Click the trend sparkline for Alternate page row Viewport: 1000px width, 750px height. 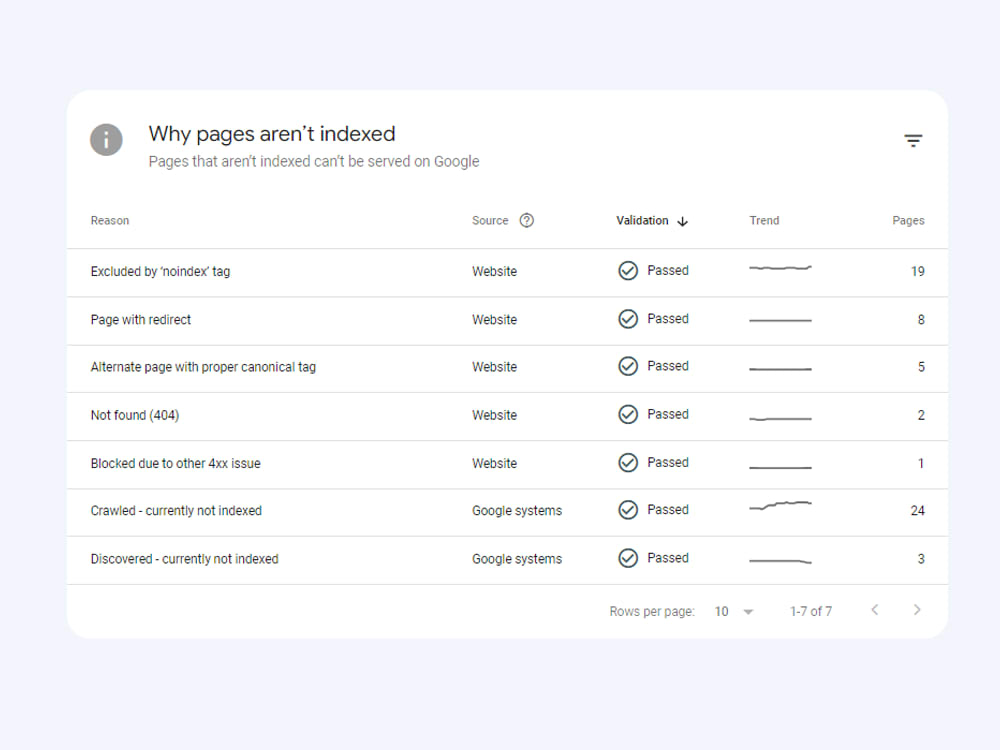pos(780,369)
